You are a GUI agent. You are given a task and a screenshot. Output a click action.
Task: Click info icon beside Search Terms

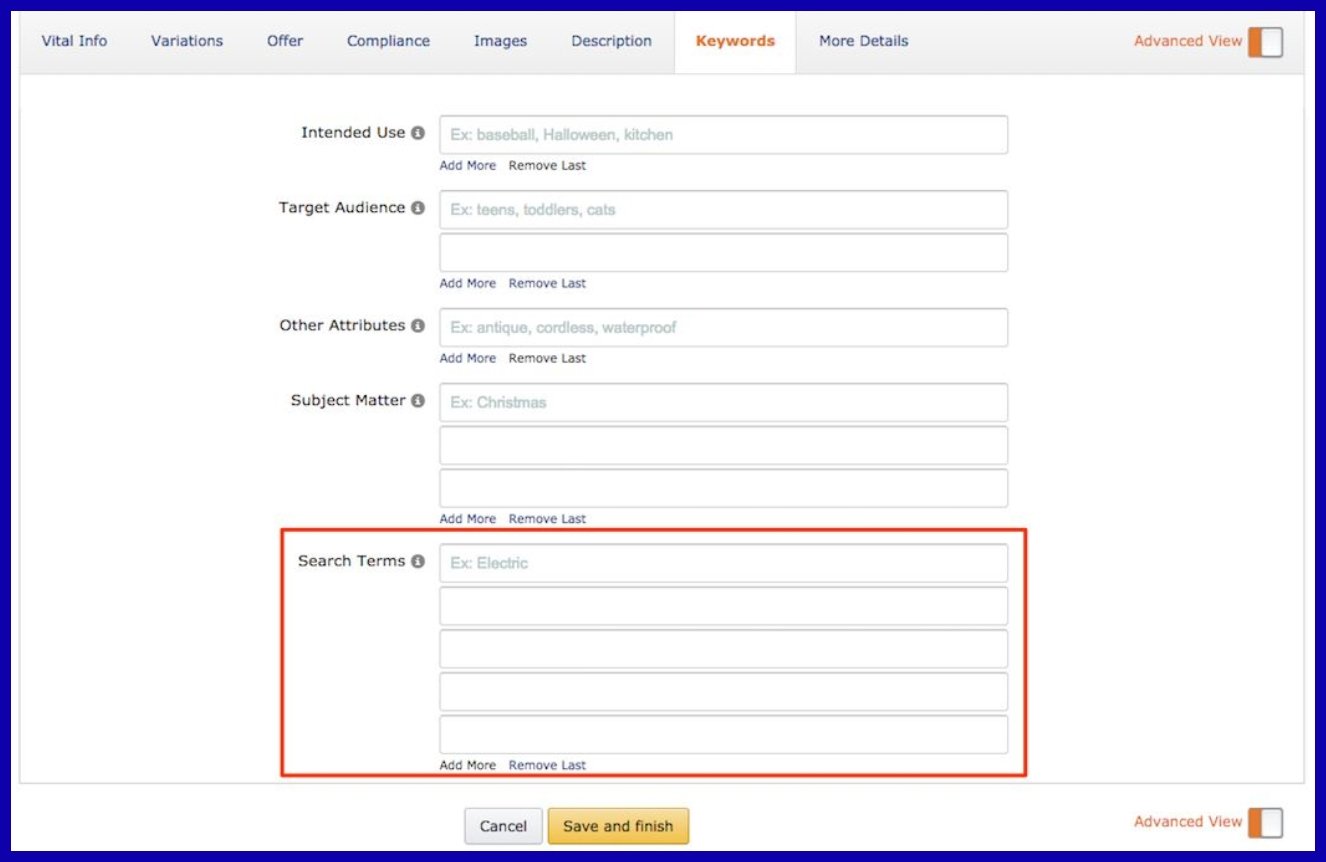[418, 562]
